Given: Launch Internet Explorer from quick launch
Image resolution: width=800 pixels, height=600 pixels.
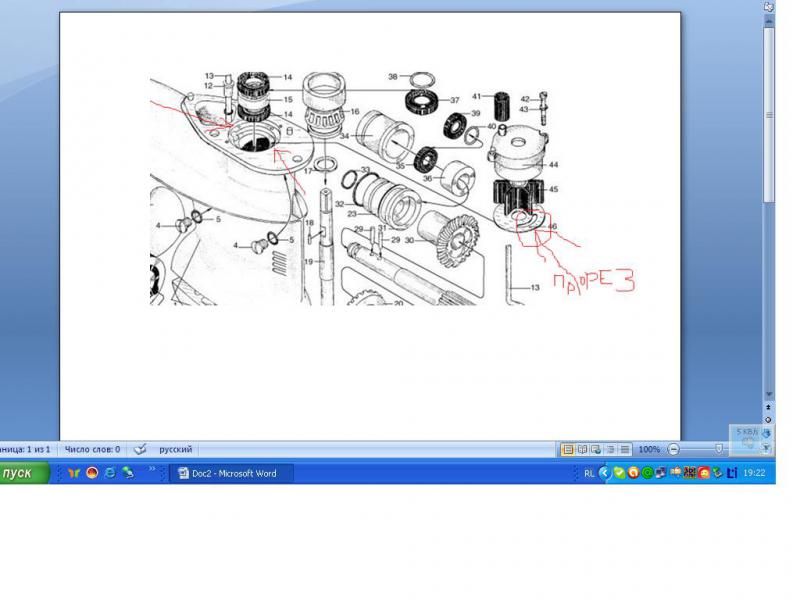Looking at the screenshot, I should point(110,474).
